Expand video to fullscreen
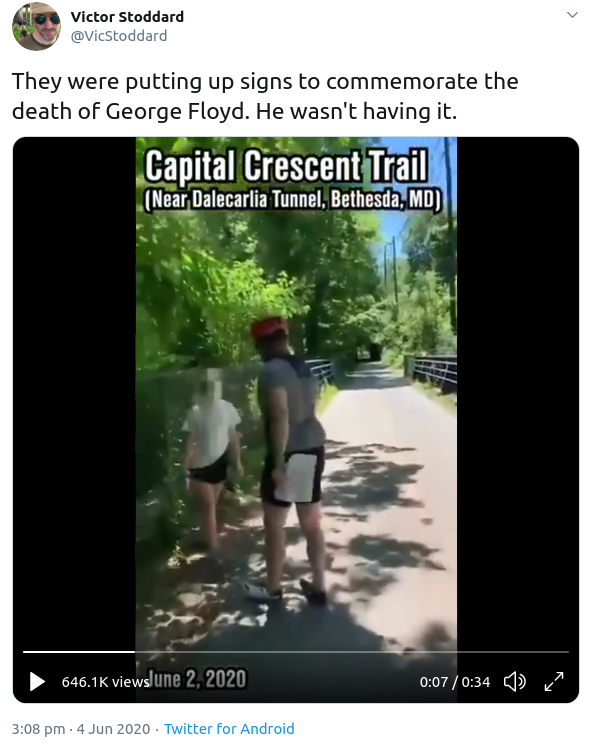This screenshot has height=747, width=592. point(554,681)
